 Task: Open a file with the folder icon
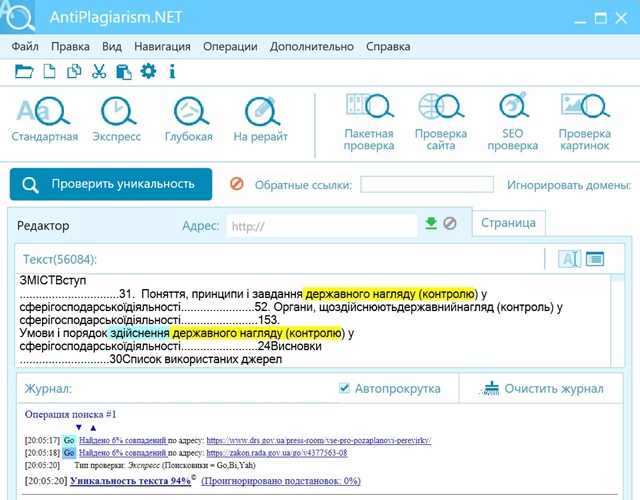[x=24, y=71]
